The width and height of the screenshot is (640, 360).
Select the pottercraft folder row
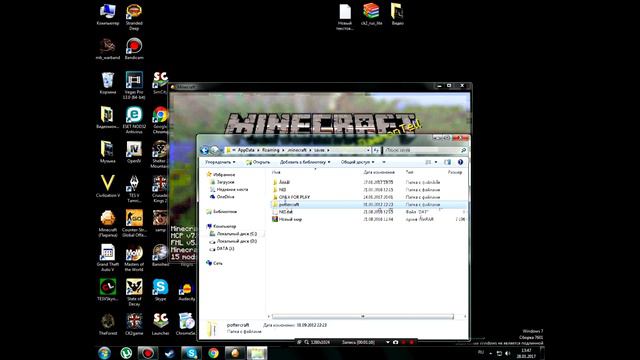point(369,204)
